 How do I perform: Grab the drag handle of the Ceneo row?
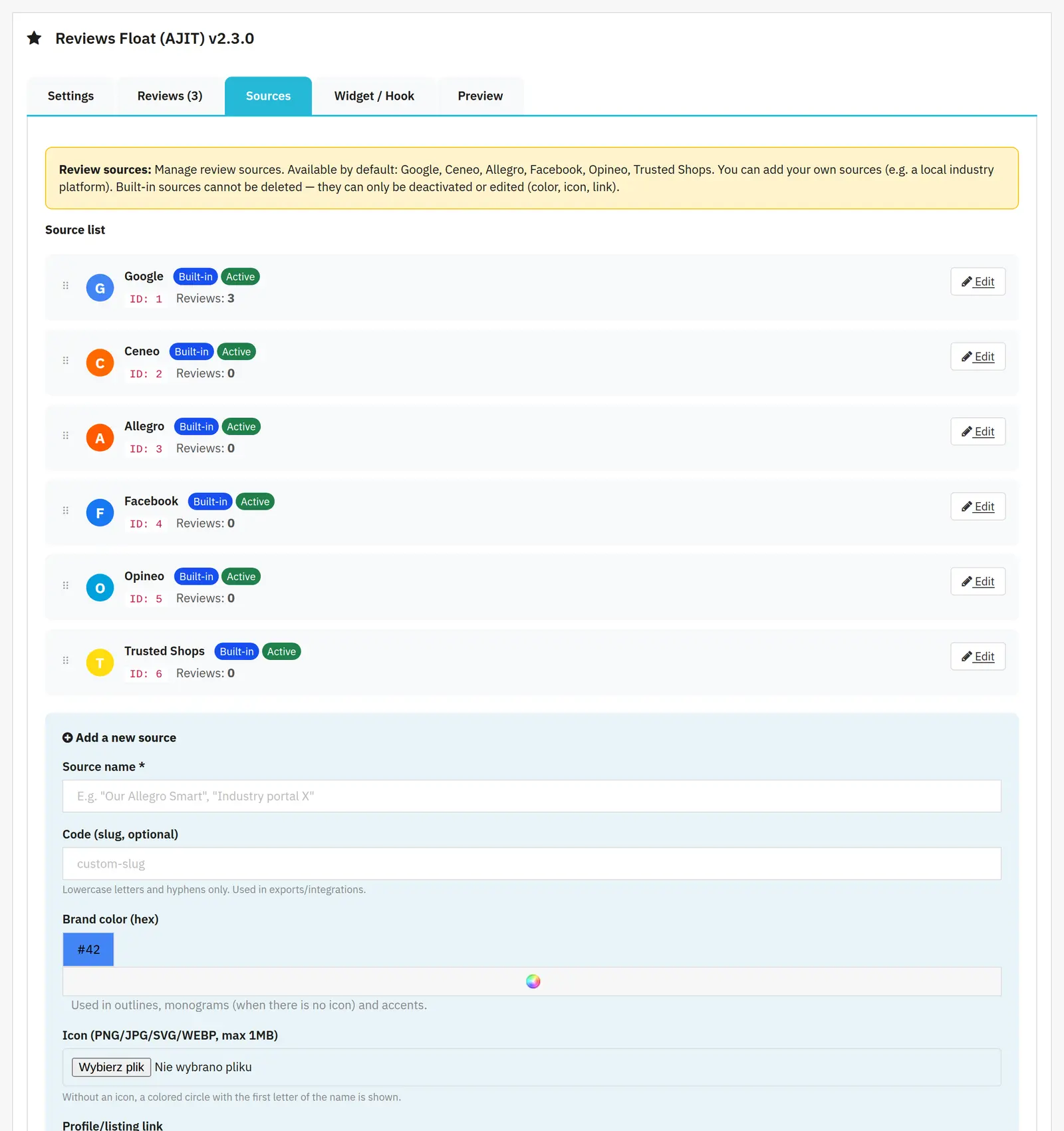pyautogui.click(x=66, y=361)
